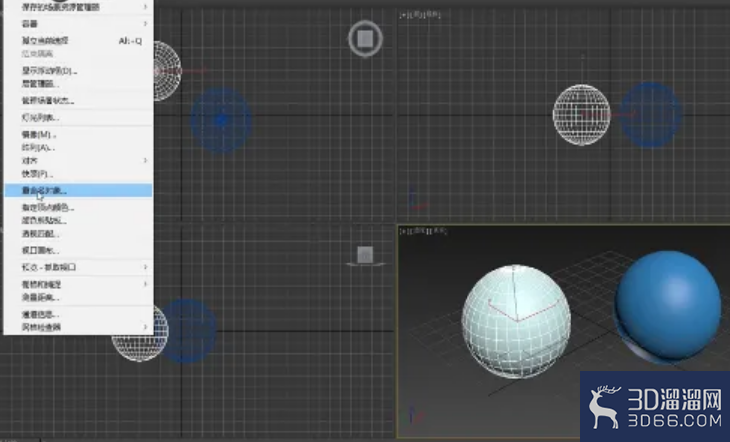Image resolution: width=730 pixels, height=442 pixels.
Task: Select 透视匹配... menu entry
Action: (x=78, y=233)
